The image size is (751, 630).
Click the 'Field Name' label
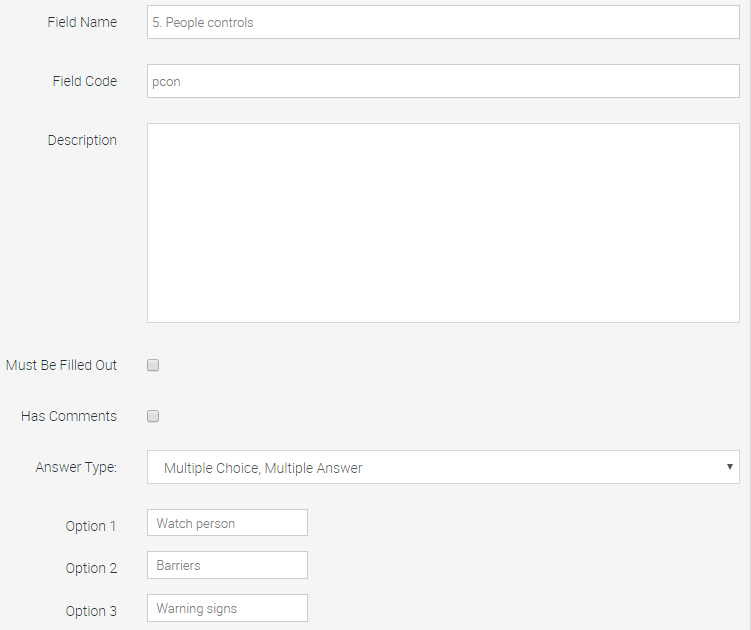[x=82, y=22]
